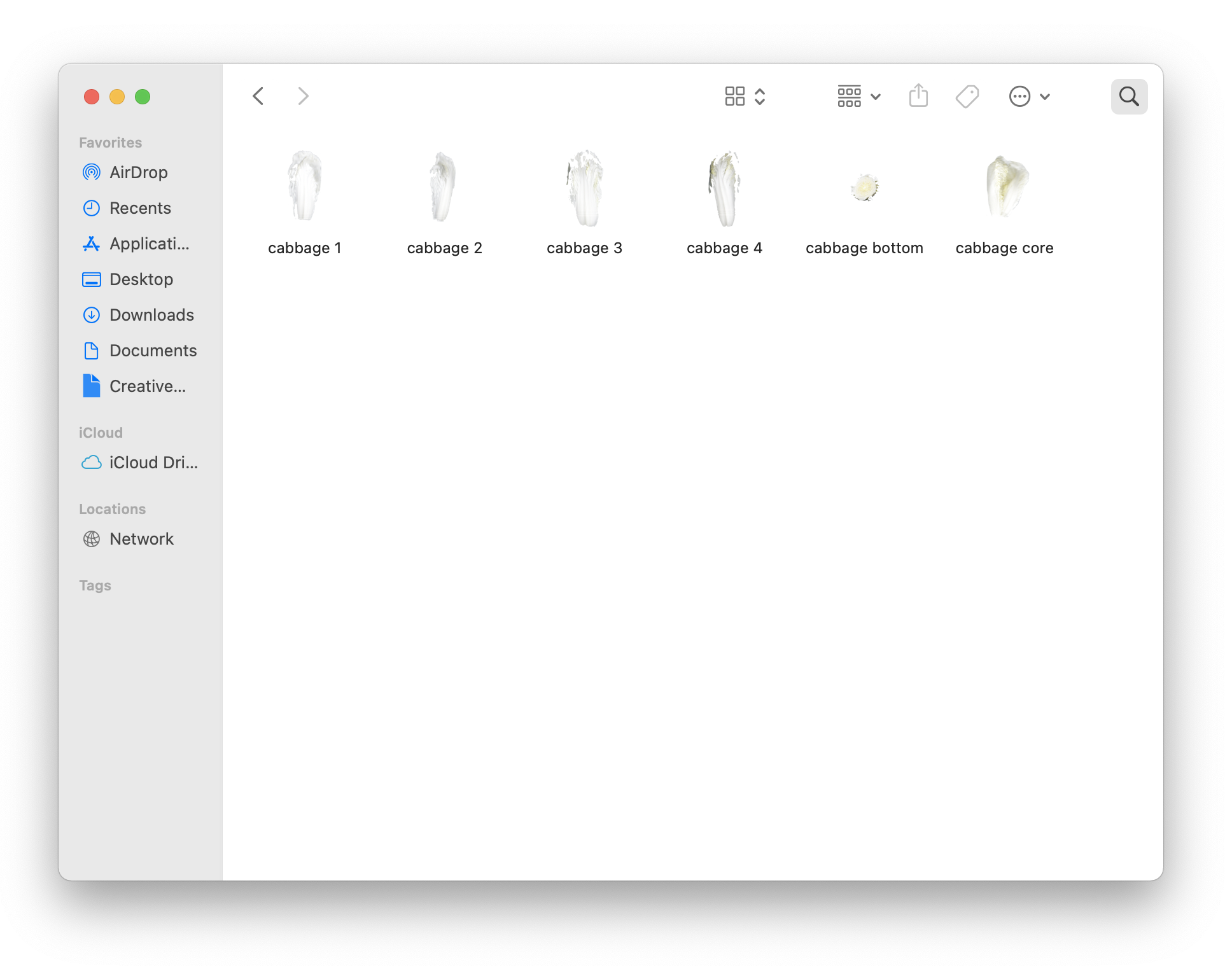Expand the Group By dropdown arrow
The image size is (1232, 976).
click(x=876, y=97)
